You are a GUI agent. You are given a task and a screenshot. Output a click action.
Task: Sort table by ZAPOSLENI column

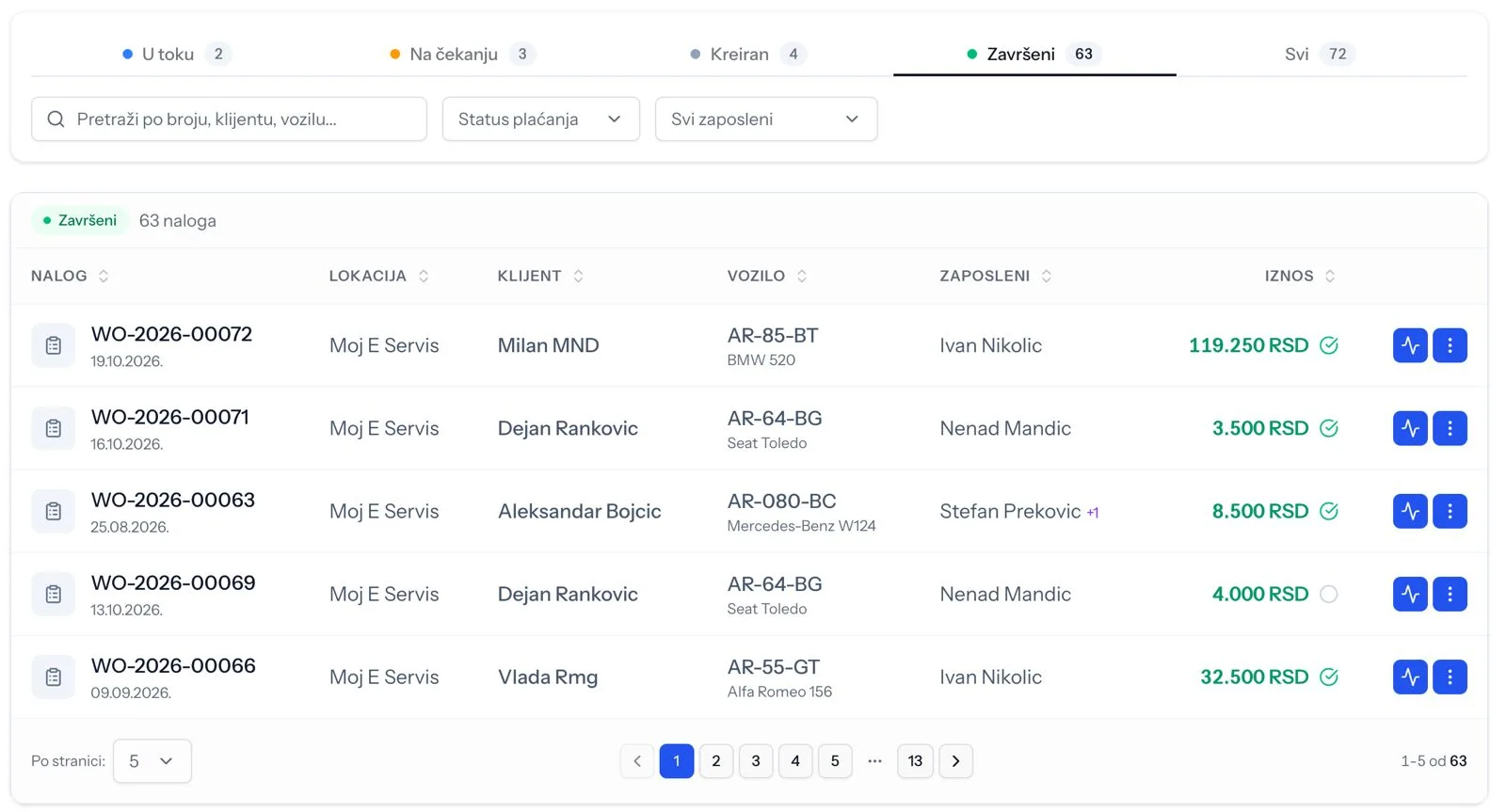[x=996, y=276]
